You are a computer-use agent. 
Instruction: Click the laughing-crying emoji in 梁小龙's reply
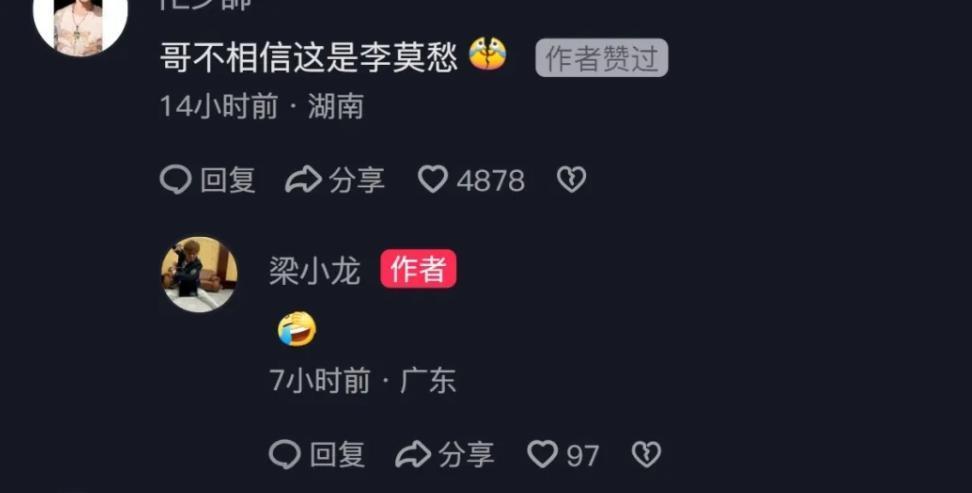pos(297,329)
